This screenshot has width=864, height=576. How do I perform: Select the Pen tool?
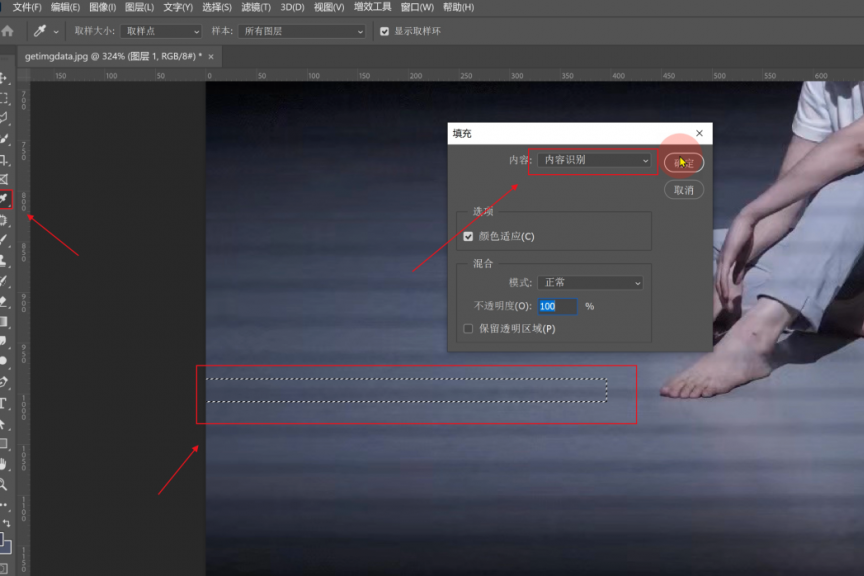(4, 382)
